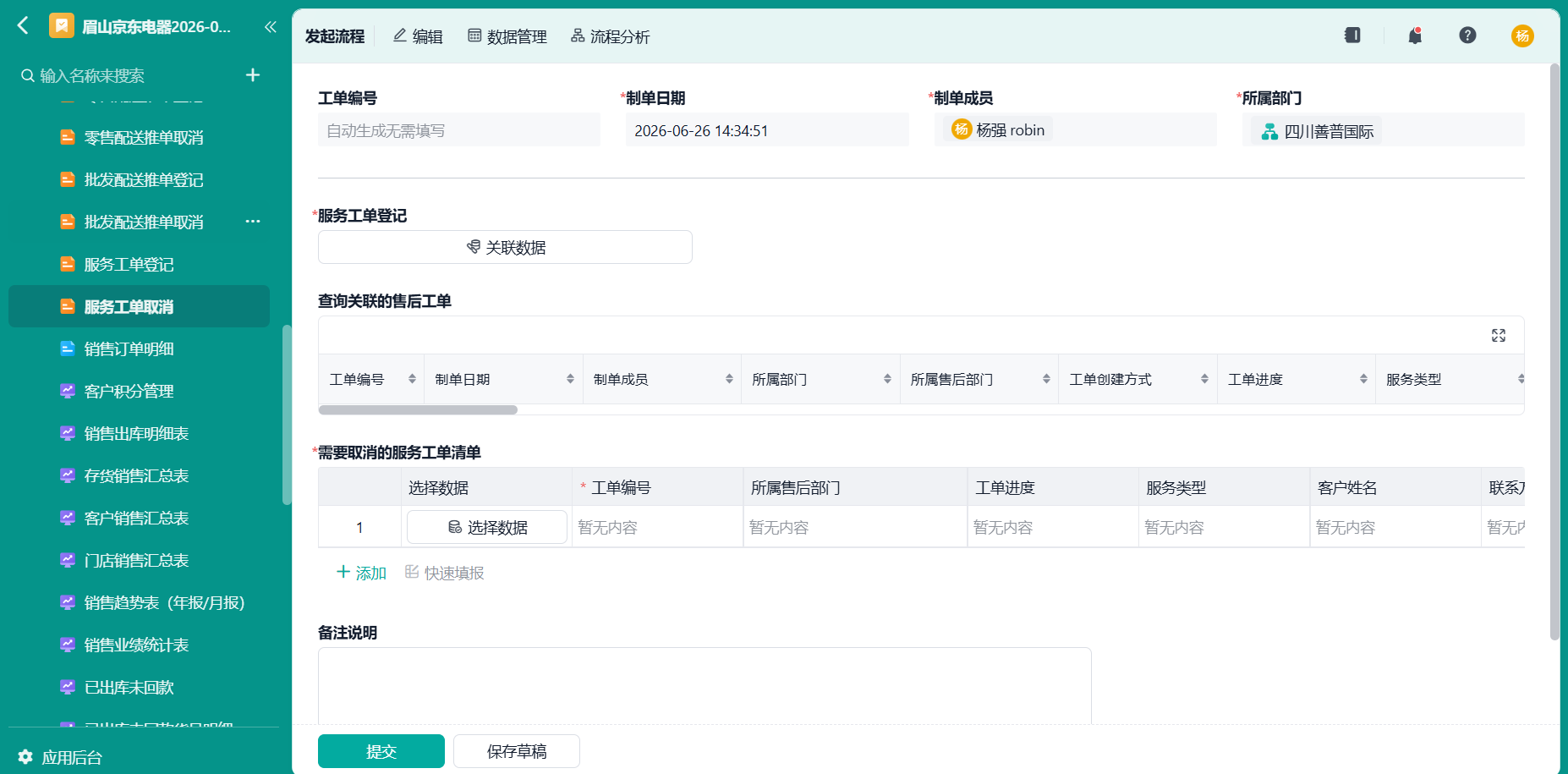Click the 零售配送推单取消 form icon
Screen dimensions: 1568x774
tap(68, 137)
